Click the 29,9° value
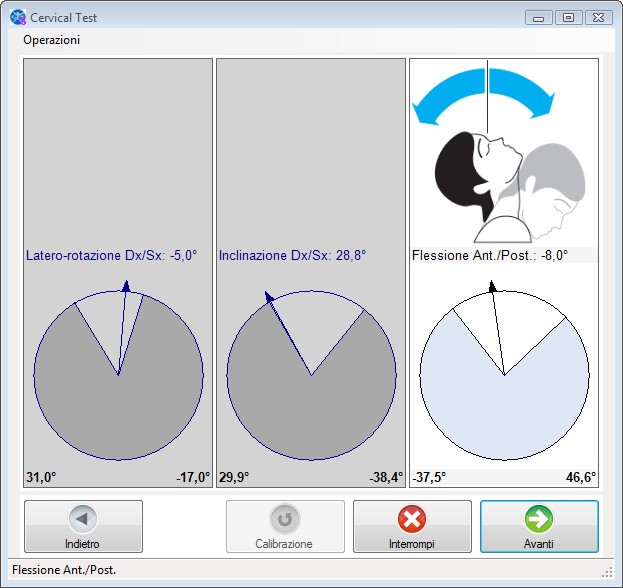Screen dimensions: 623x588 234,477
